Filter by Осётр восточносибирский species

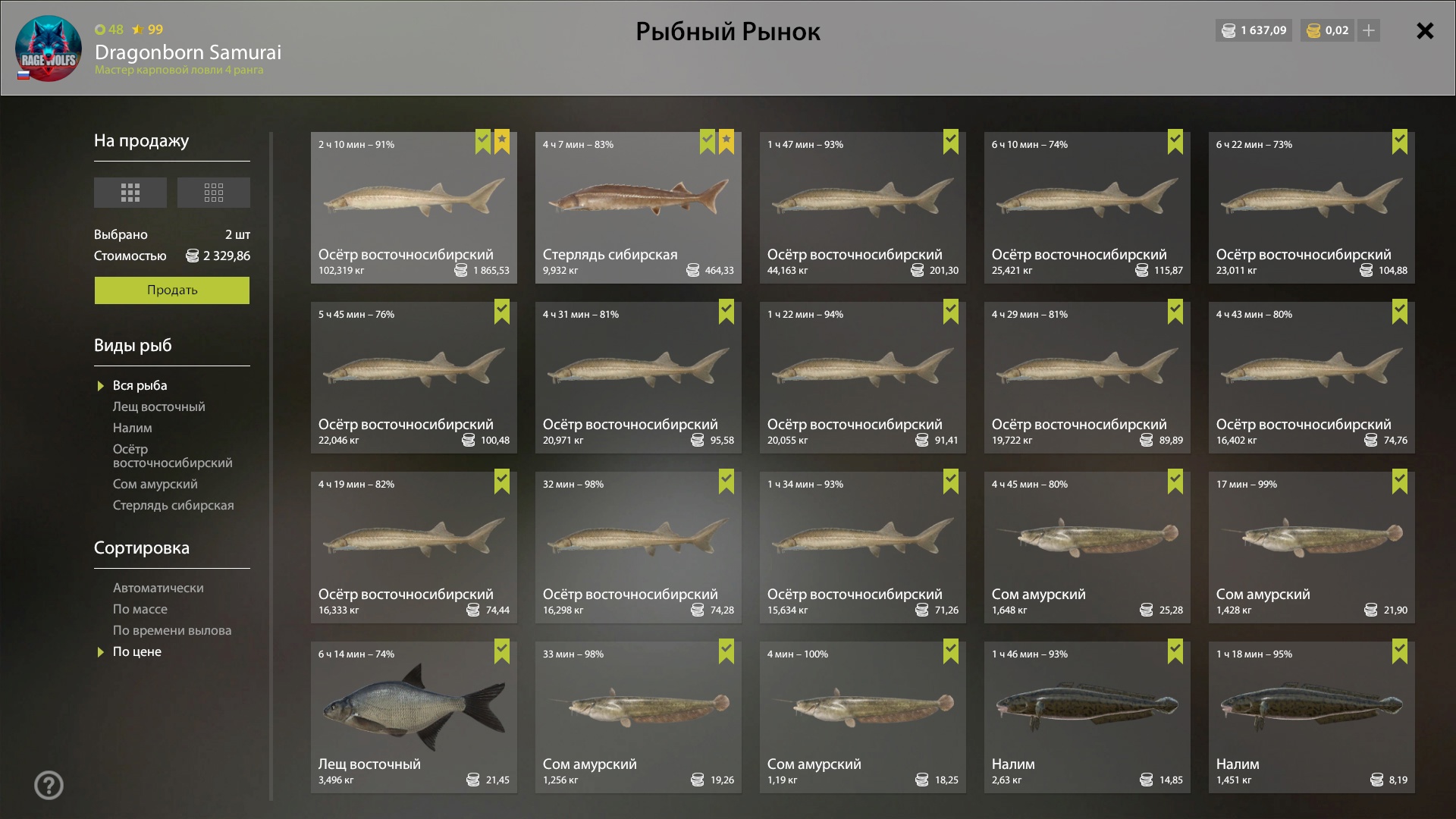tap(173, 456)
